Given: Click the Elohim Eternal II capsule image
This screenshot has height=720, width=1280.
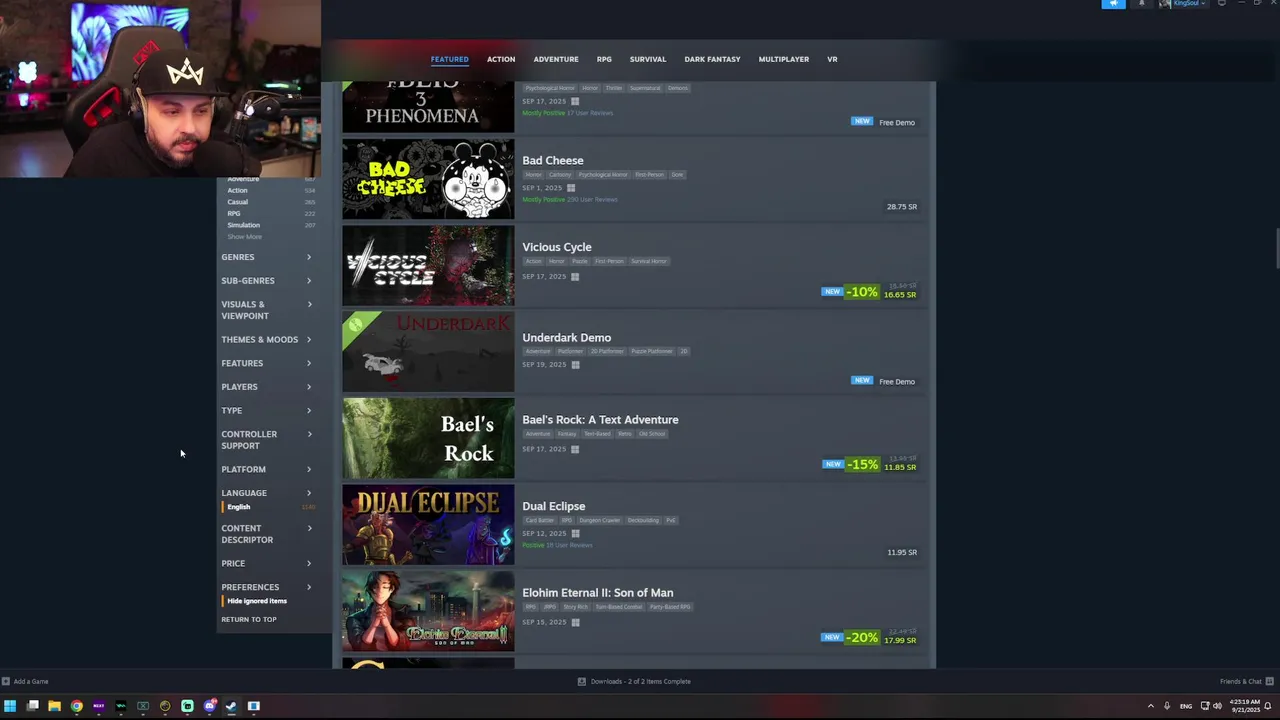Looking at the screenshot, I should (428, 611).
